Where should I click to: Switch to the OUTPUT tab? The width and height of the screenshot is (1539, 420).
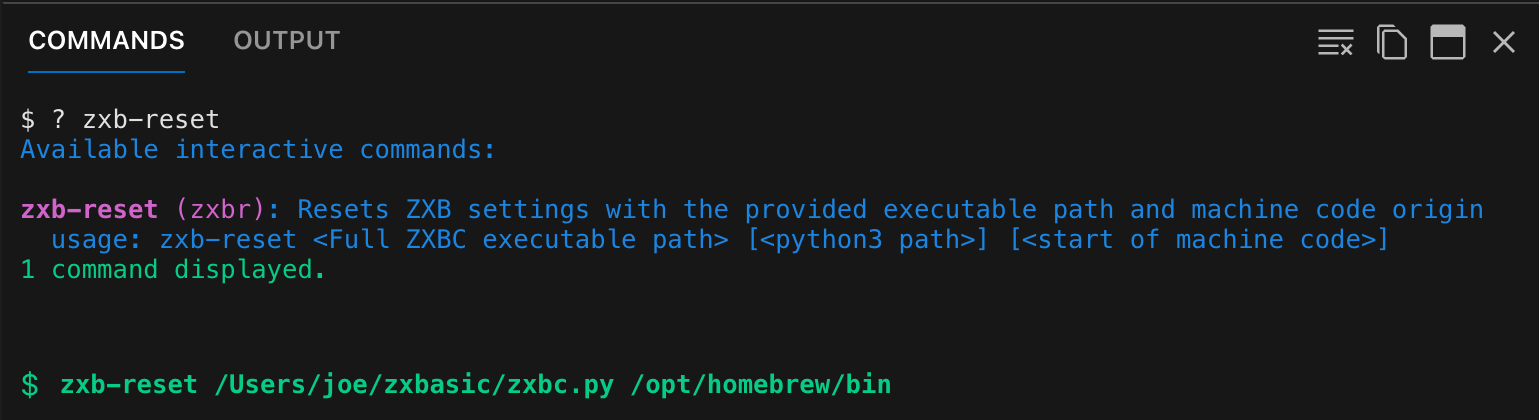click(x=287, y=41)
